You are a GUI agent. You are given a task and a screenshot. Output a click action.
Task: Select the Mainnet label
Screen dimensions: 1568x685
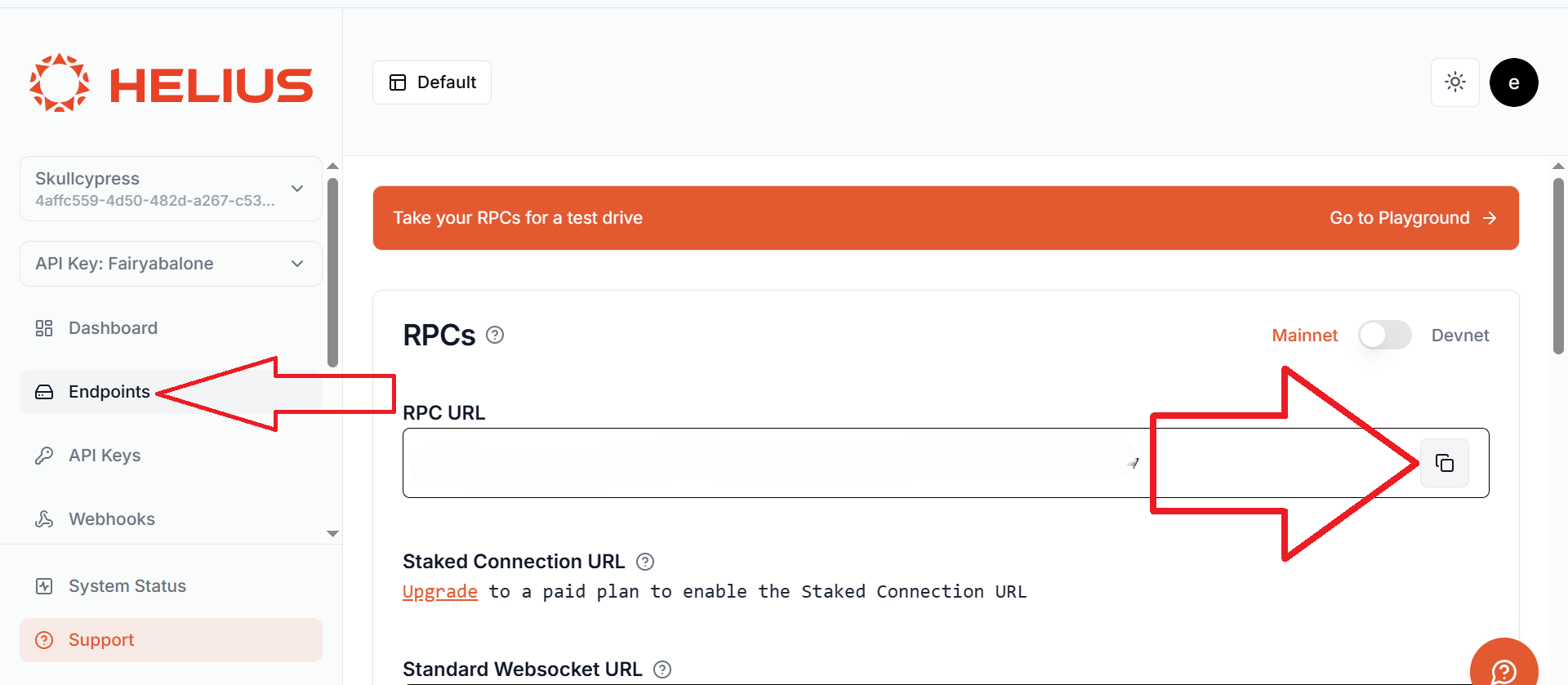1304,336
